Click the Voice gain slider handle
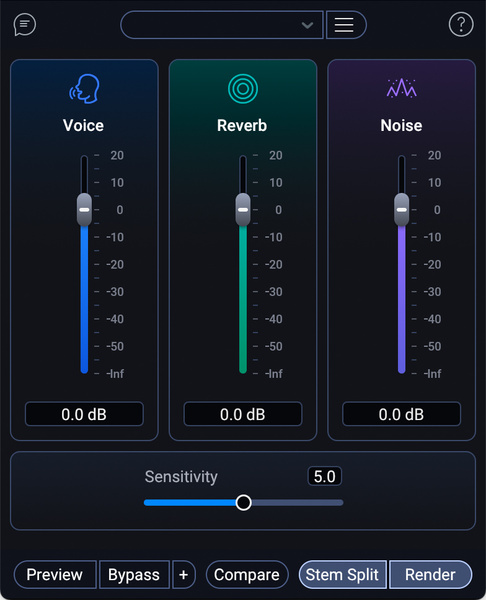486x600 pixels. [x=84, y=210]
